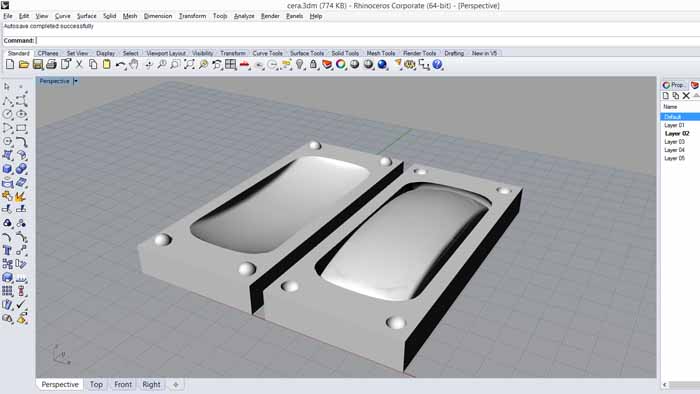
Task: Open the Mesh menu
Action: click(130, 16)
